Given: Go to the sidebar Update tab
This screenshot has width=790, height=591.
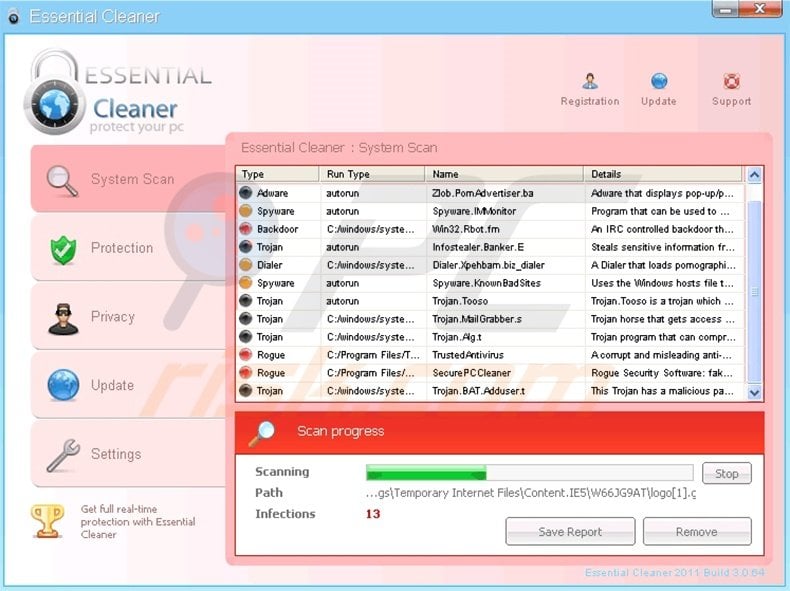Looking at the screenshot, I should (x=128, y=385).
